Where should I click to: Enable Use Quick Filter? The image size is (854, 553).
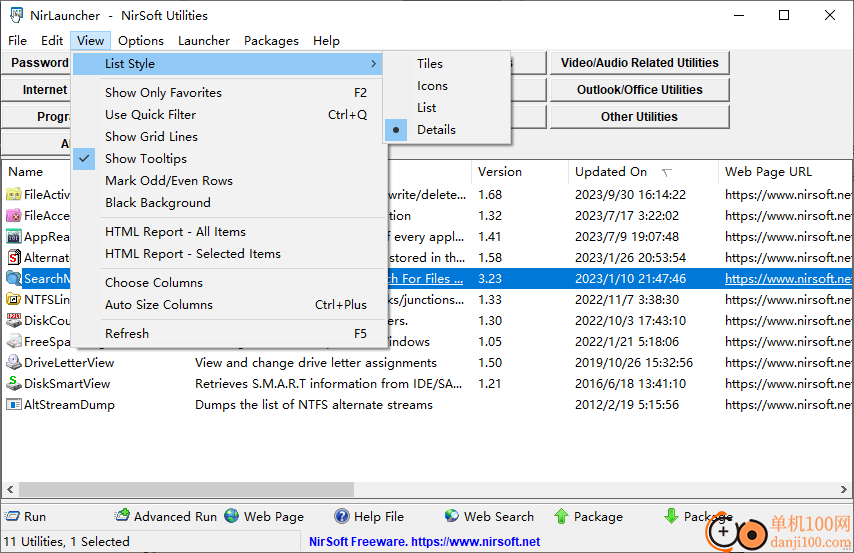tap(228, 114)
